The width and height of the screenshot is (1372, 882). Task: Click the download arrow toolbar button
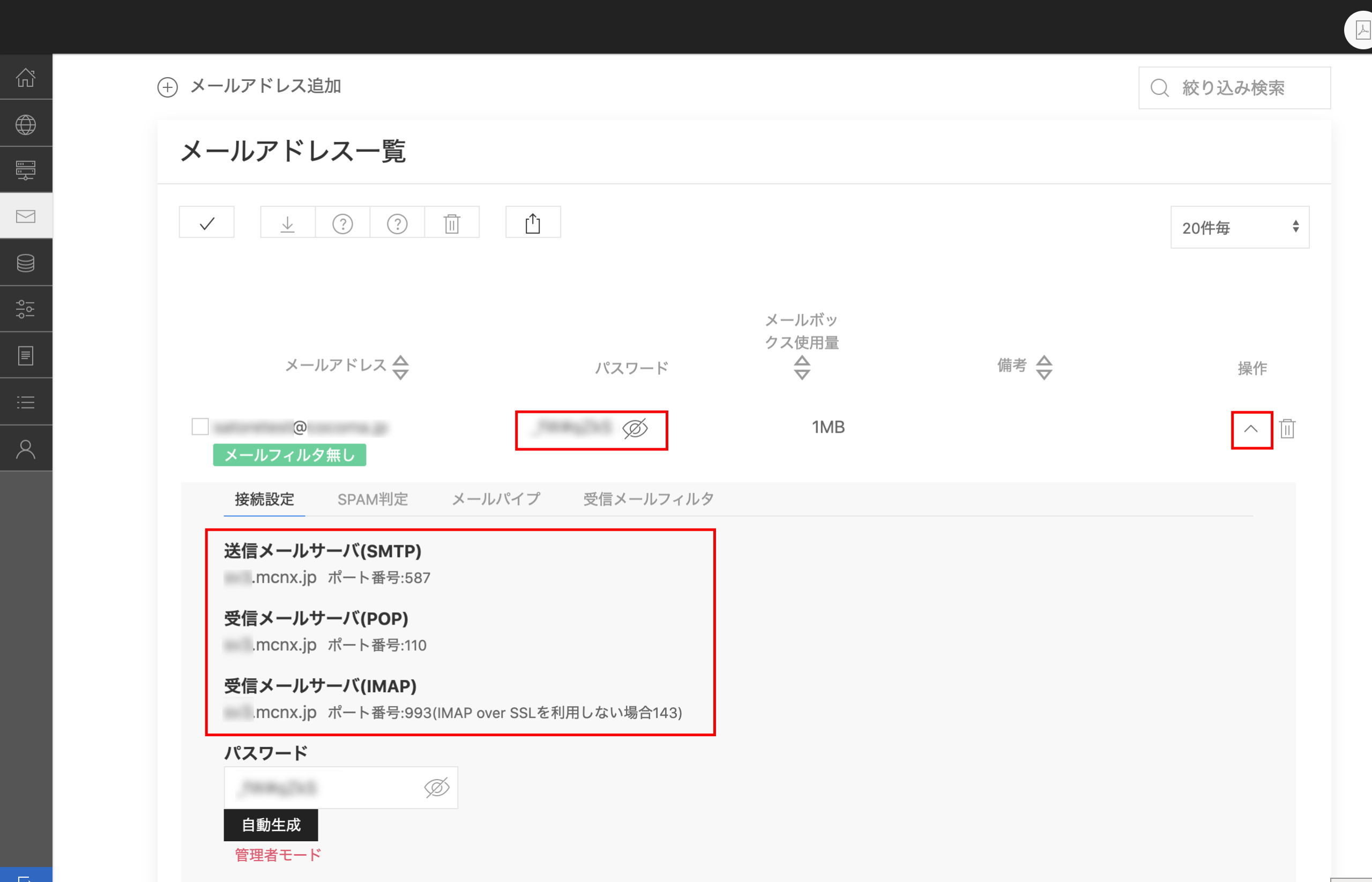[288, 223]
